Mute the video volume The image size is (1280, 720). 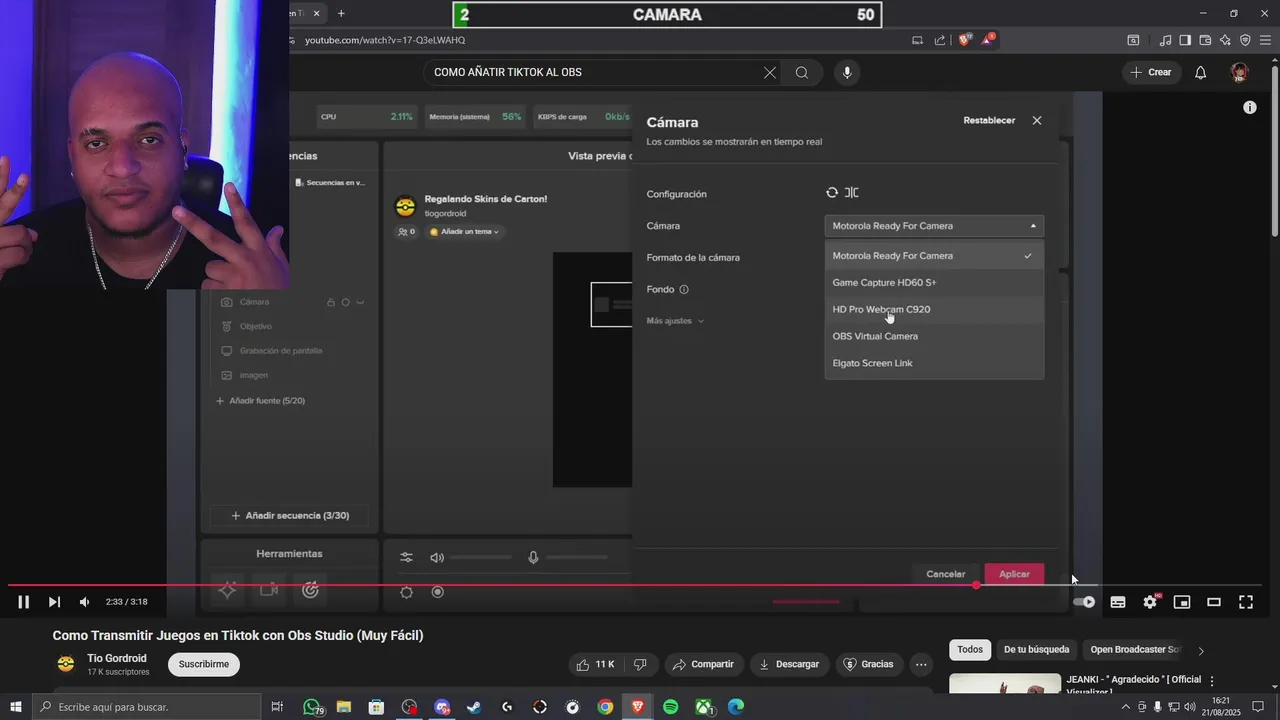click(84, 602)
